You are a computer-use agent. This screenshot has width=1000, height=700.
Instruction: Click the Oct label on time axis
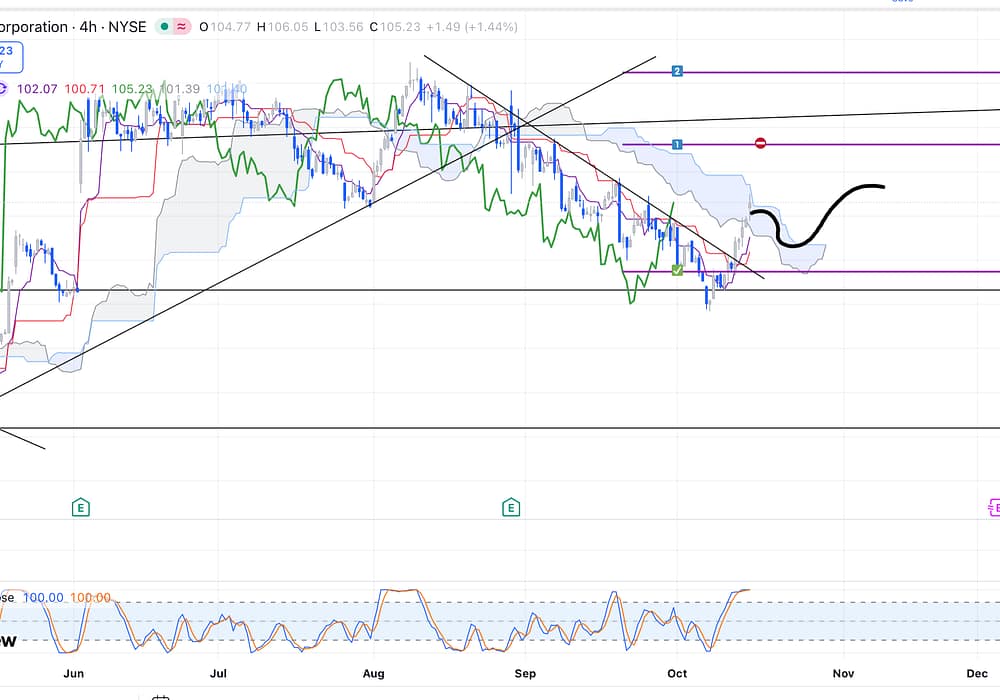[678, 674]
